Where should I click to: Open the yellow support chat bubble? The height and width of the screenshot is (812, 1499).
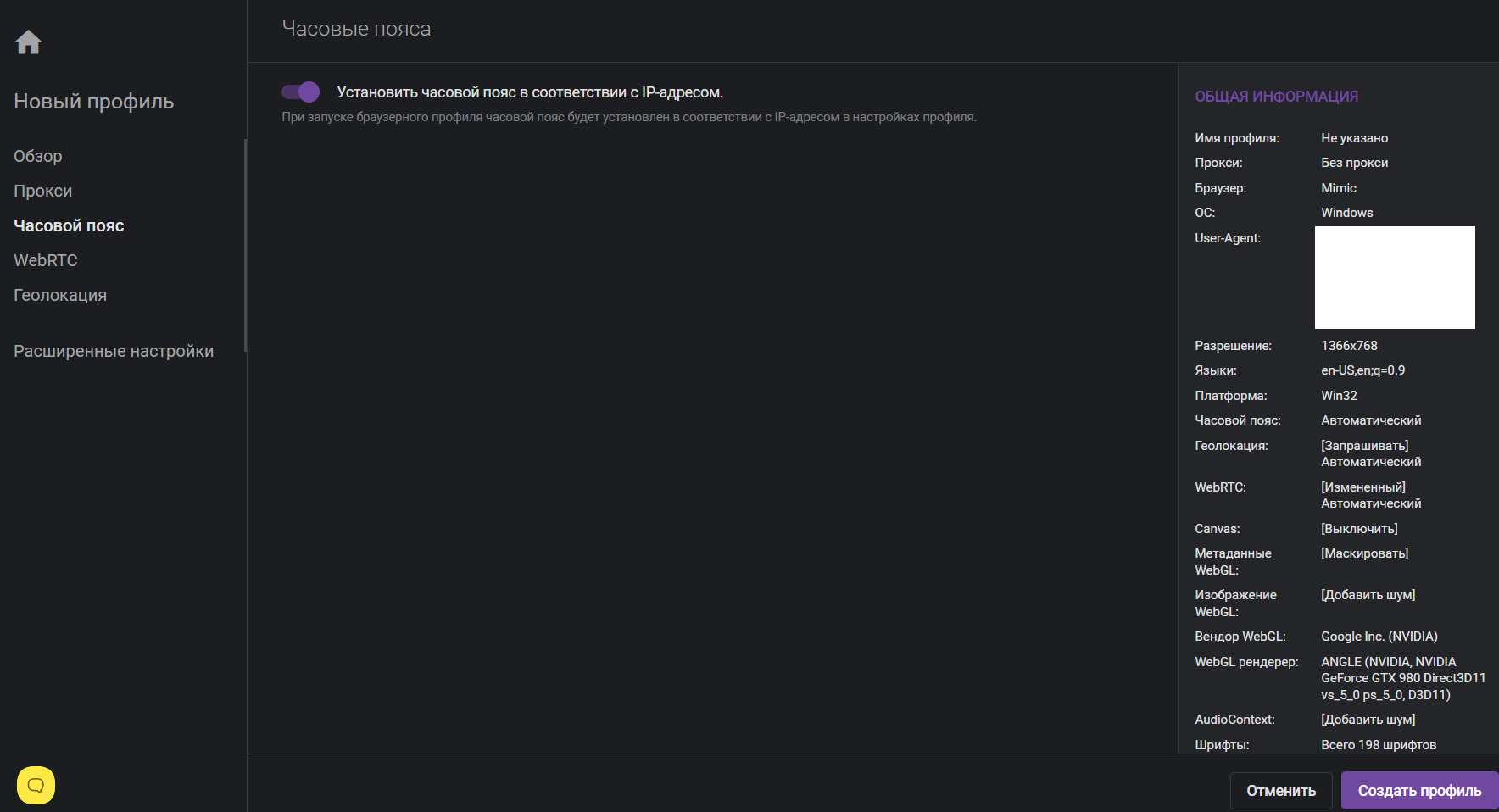pos(36,786)
